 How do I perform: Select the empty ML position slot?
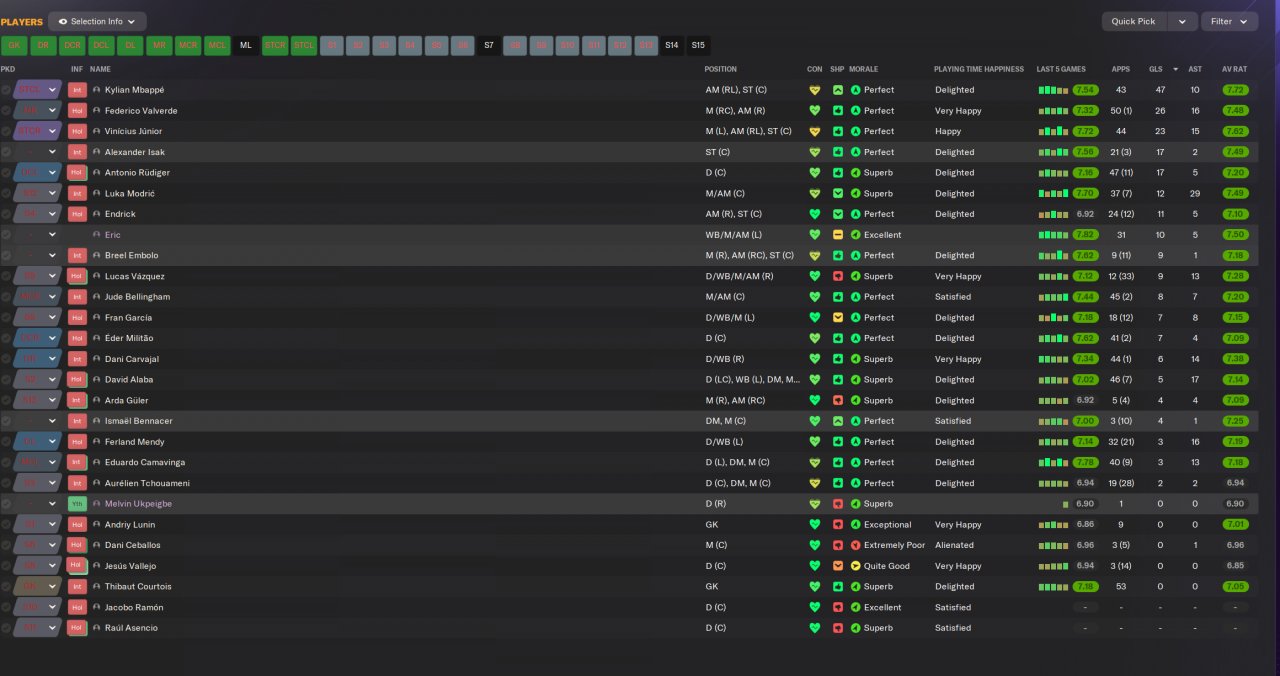[246, 45]
